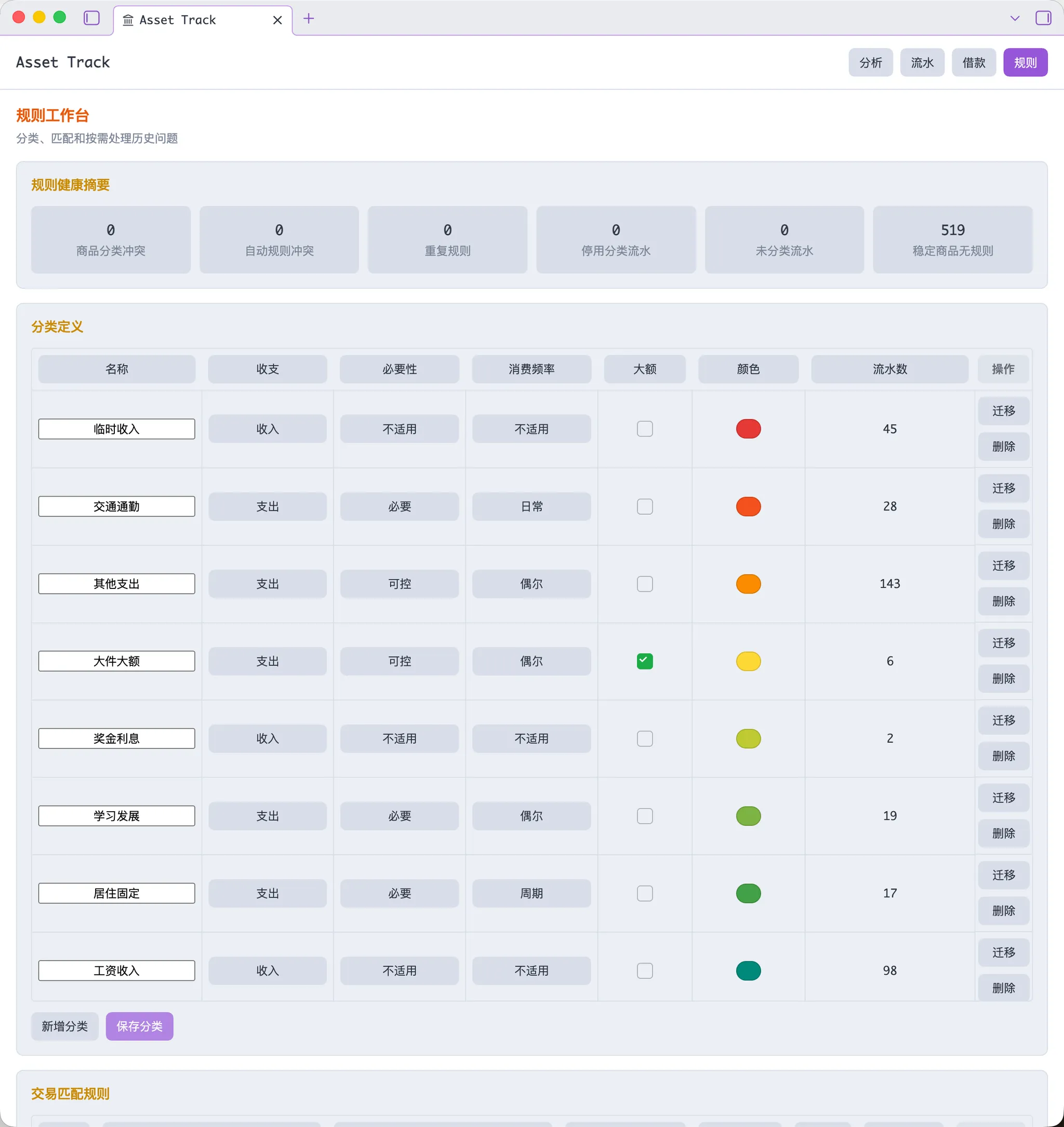
Task: Open 消费频率 dropdown for 奖金利息
Action: tap(531, 738)
